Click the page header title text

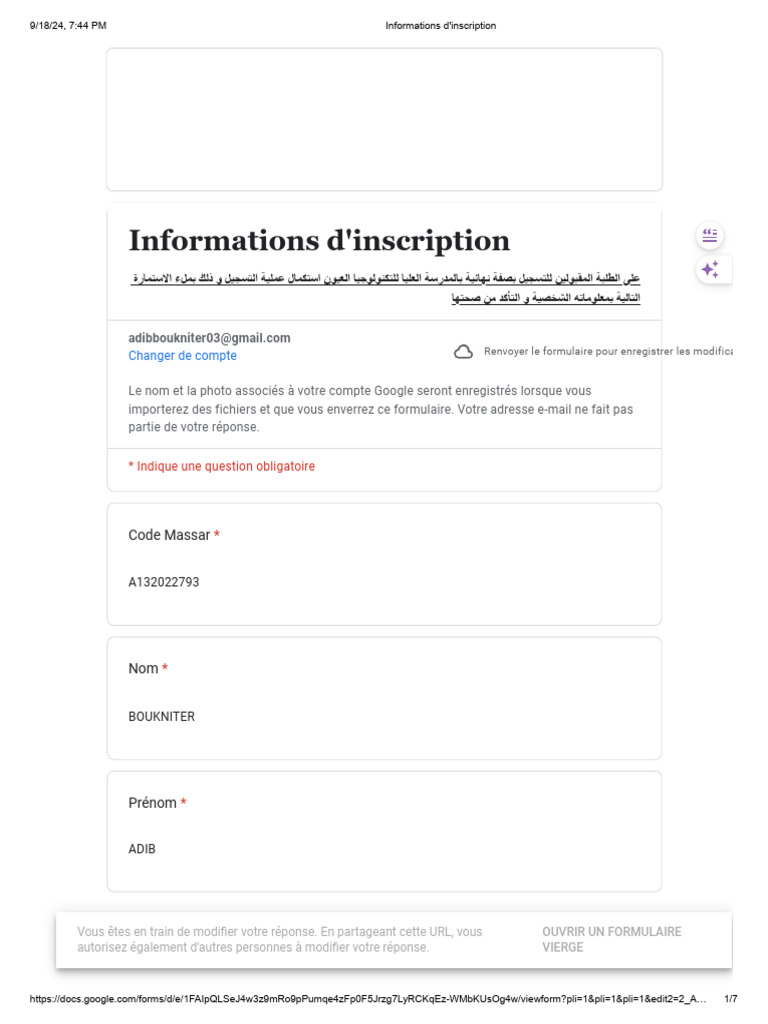(440, 26)
